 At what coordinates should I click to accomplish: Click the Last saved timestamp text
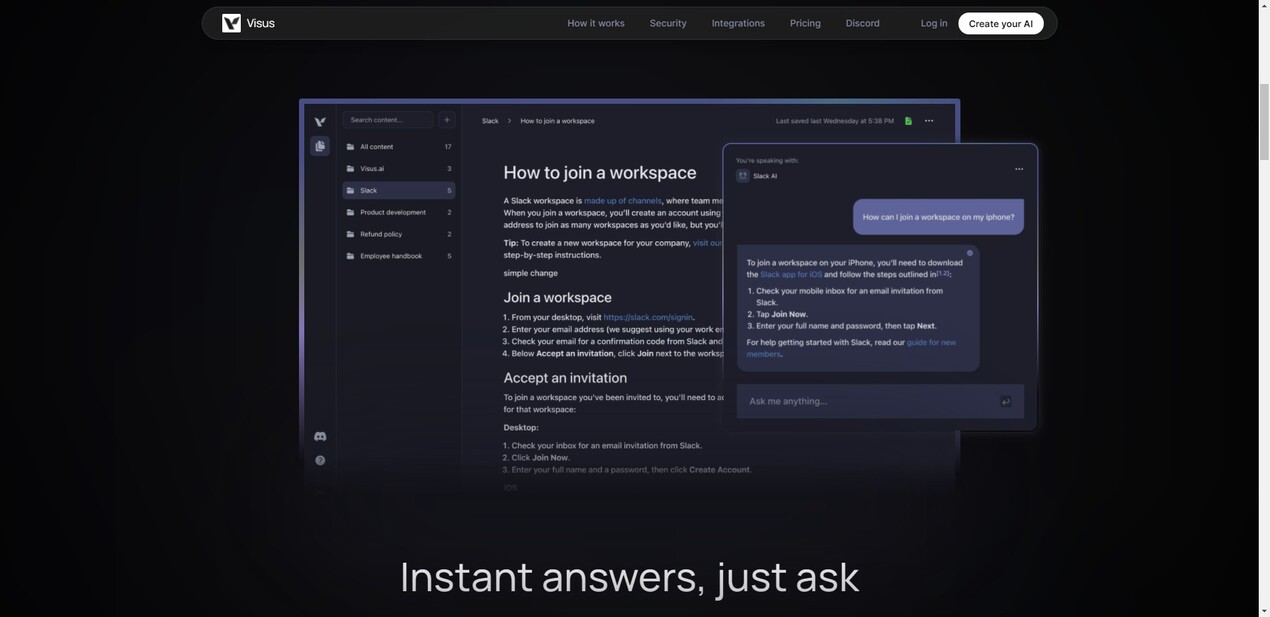pos(835,121)
